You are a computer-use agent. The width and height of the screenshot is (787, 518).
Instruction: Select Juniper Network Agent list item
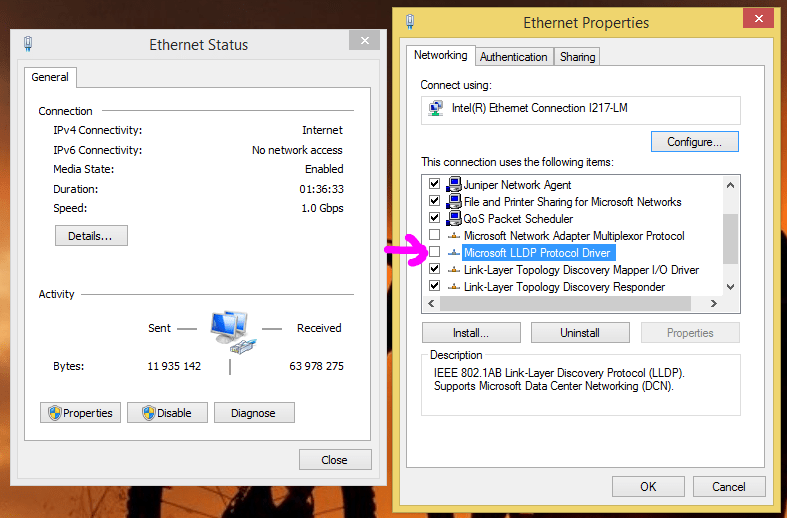point(517,185)
